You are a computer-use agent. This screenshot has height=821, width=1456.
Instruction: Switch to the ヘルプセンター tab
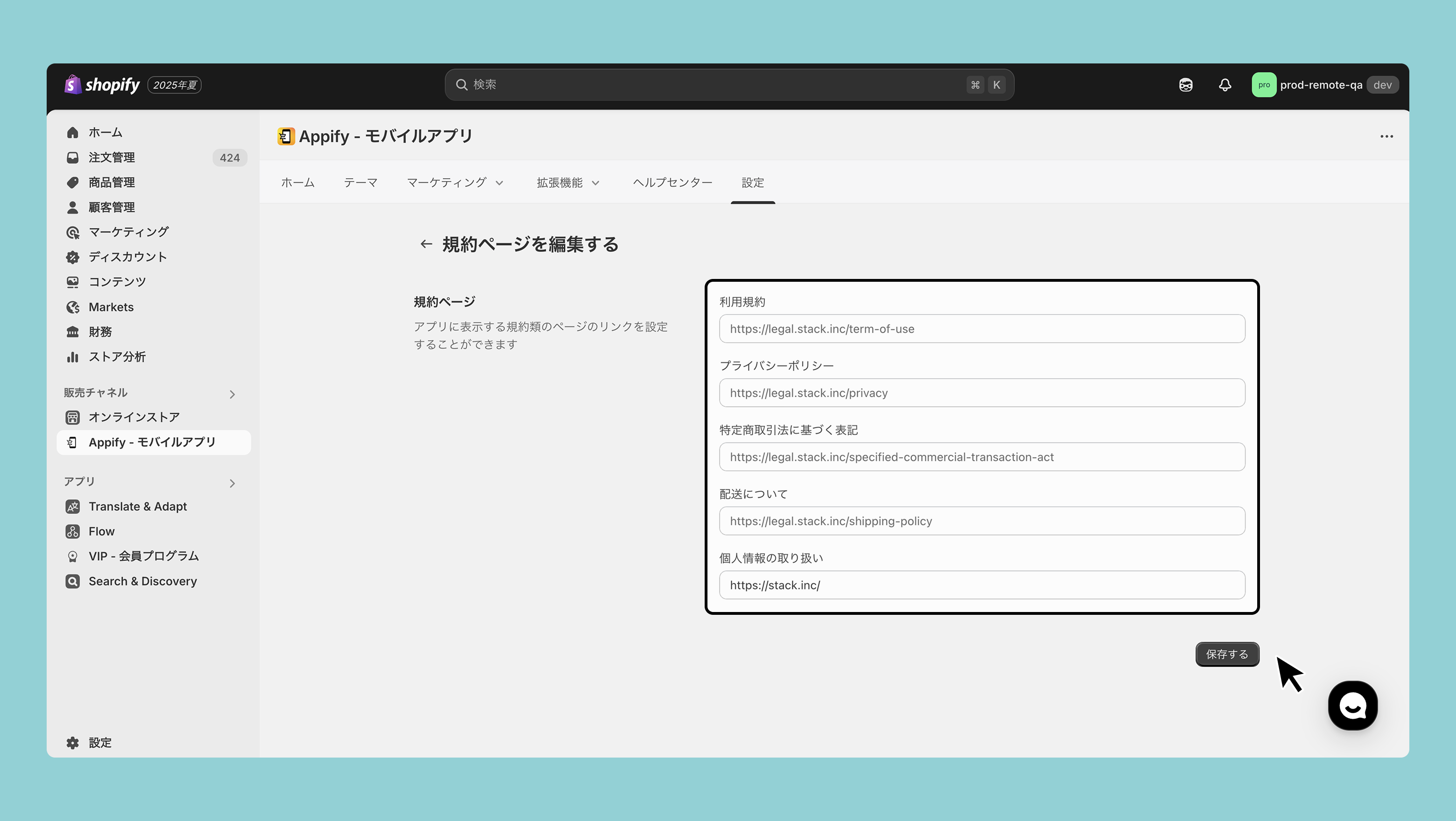click(672, 182)
